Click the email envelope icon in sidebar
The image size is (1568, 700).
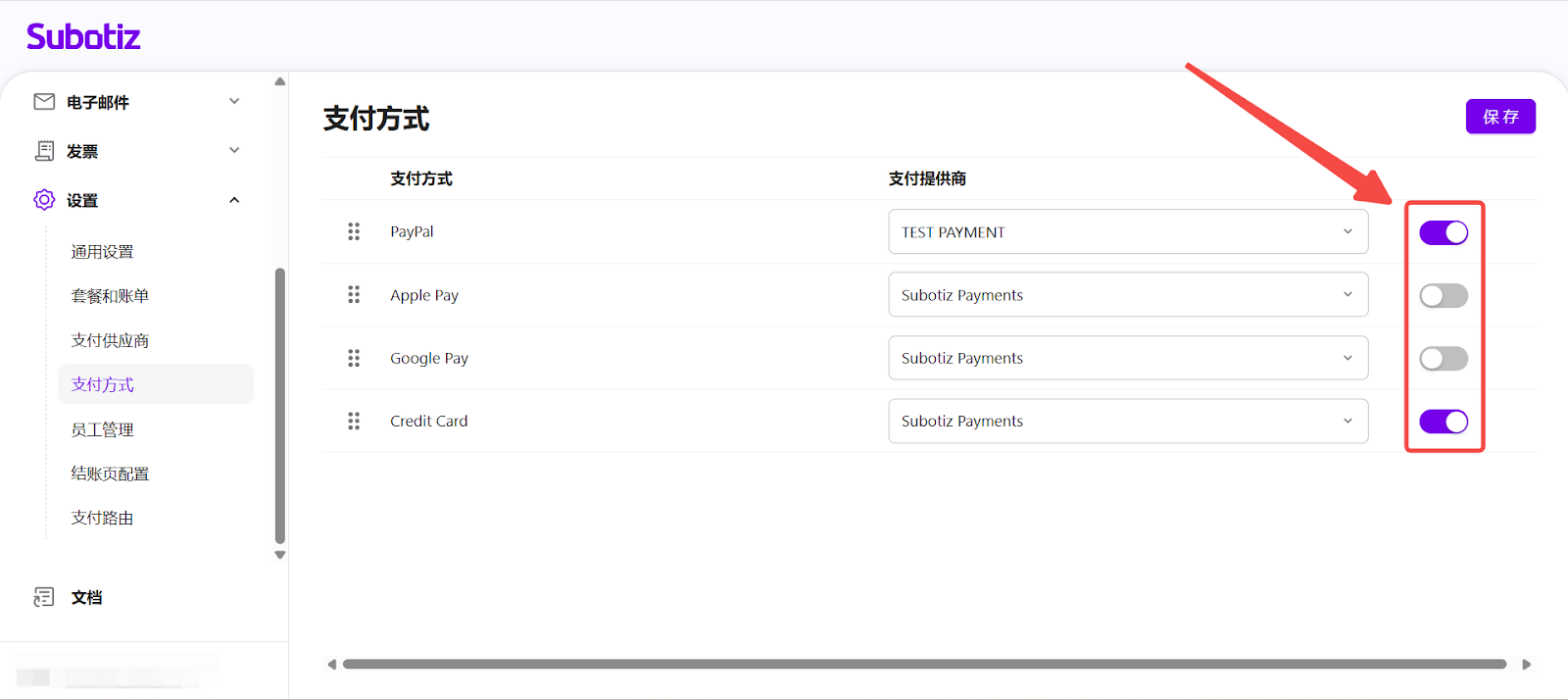point(44,102)
